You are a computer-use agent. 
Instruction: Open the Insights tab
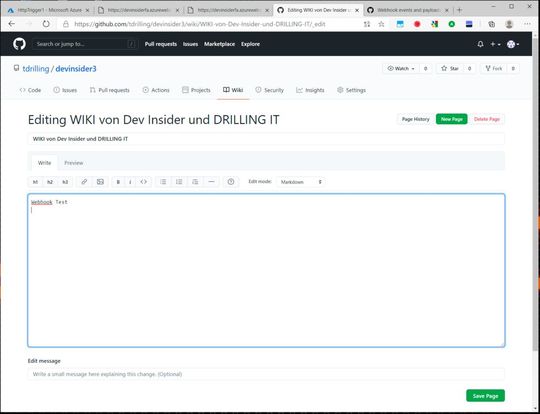[x=310, y=90]
